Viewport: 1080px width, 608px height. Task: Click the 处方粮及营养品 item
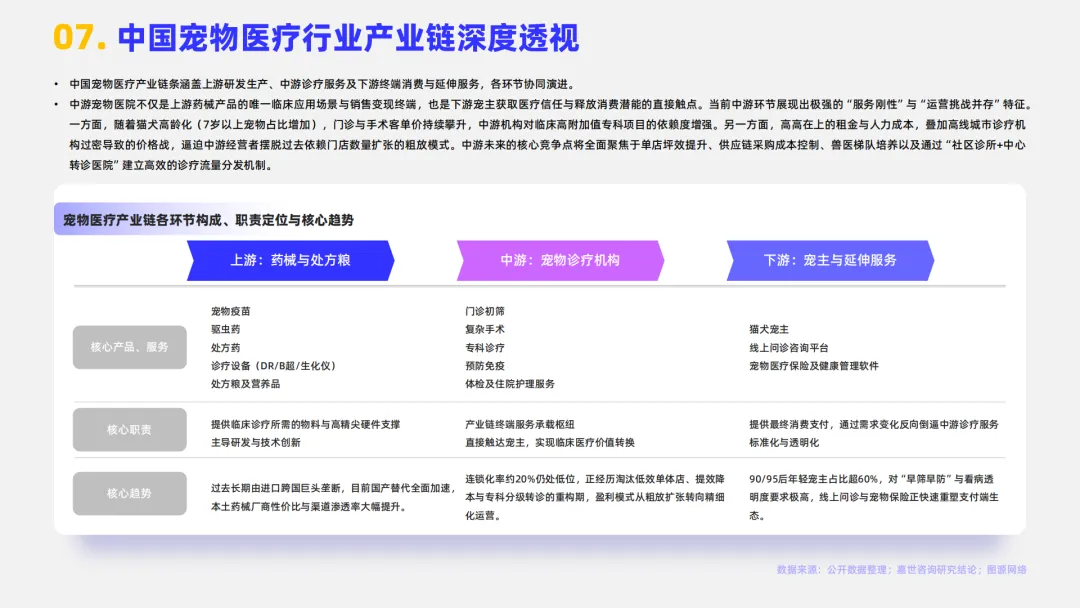point(245,384)
